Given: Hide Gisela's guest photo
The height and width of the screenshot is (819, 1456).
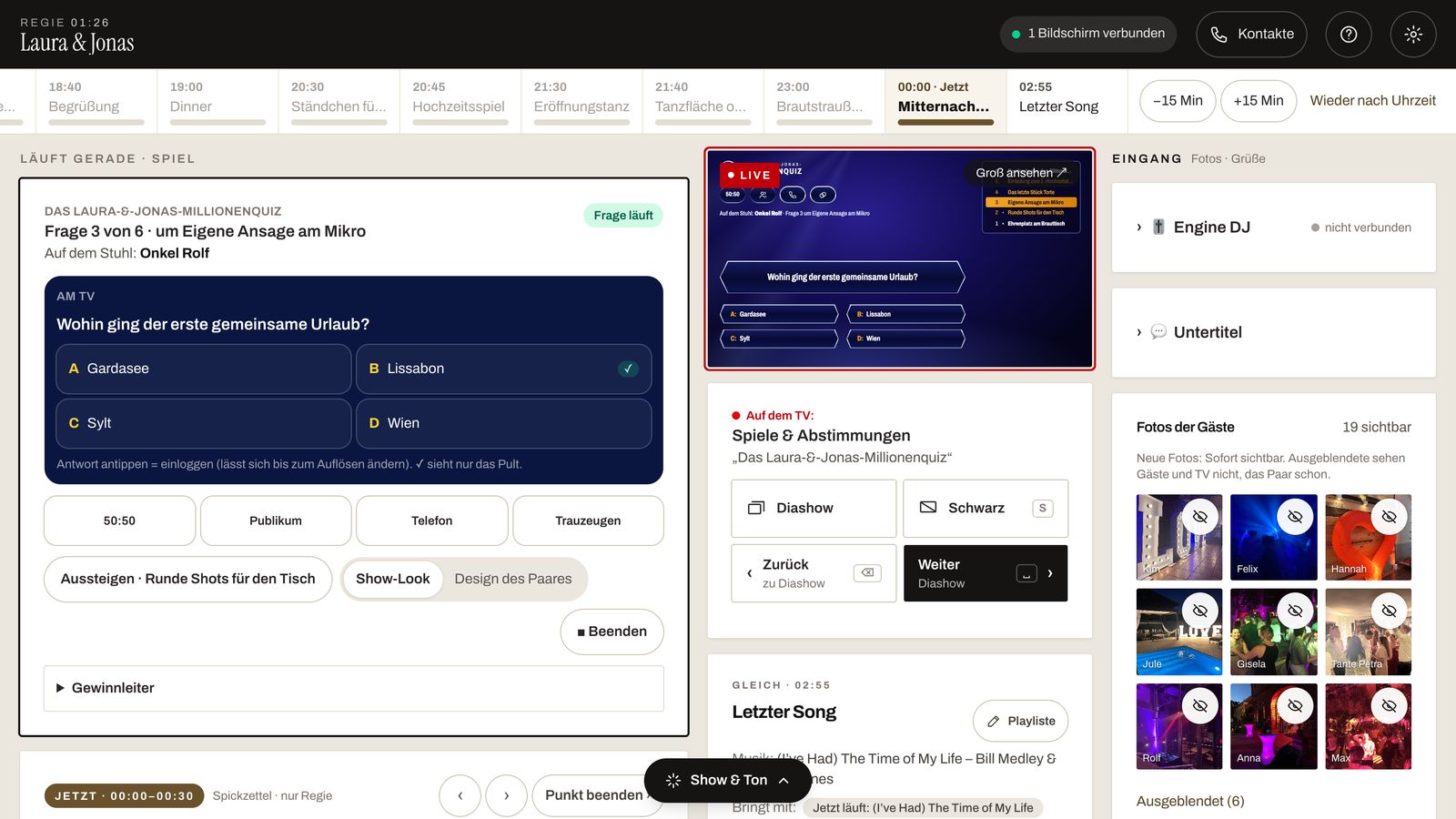Looking at the screenshot, I should point(1295,611).
